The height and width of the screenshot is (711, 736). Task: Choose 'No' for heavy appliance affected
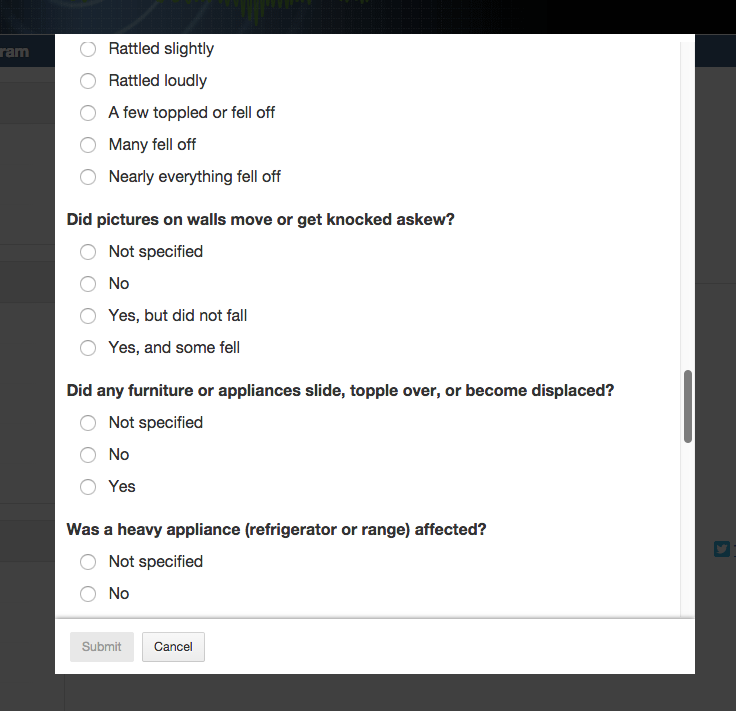(x=88, y=594)
